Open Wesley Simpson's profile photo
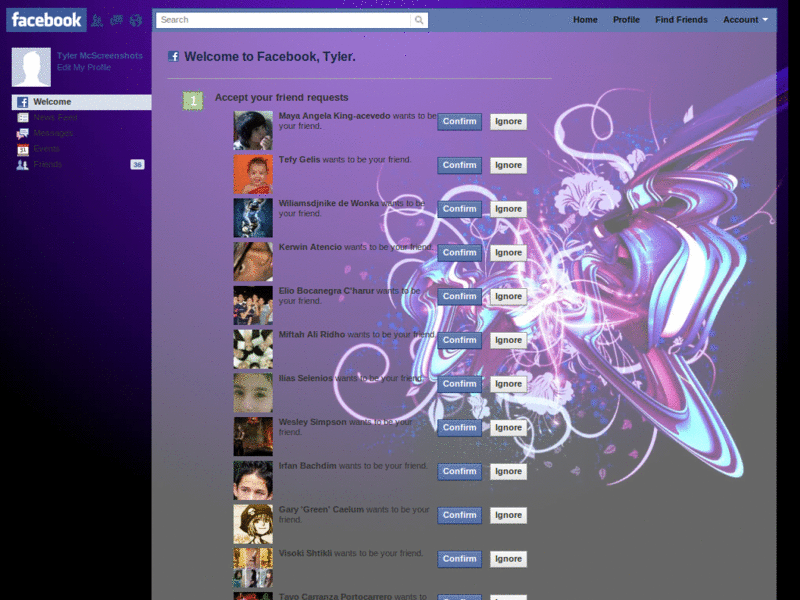 pyautogui.click(x=253, y=437)
